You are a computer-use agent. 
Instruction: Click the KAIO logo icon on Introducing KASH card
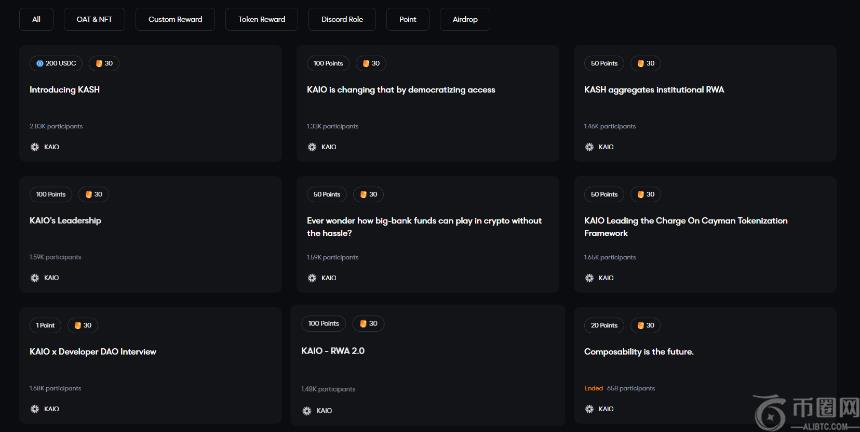point(35,147)
